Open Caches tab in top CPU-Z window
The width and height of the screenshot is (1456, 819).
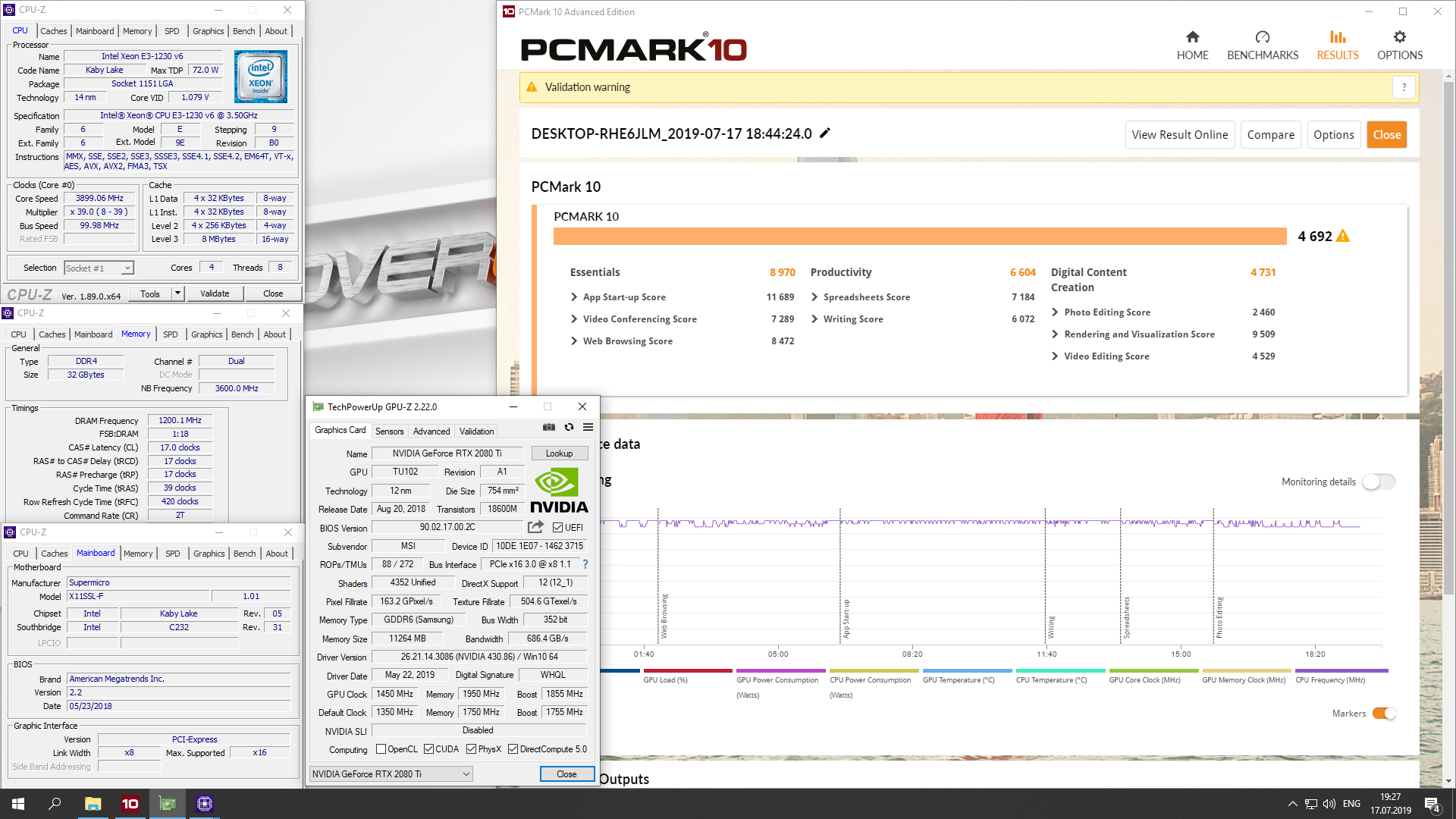[54, 31]
